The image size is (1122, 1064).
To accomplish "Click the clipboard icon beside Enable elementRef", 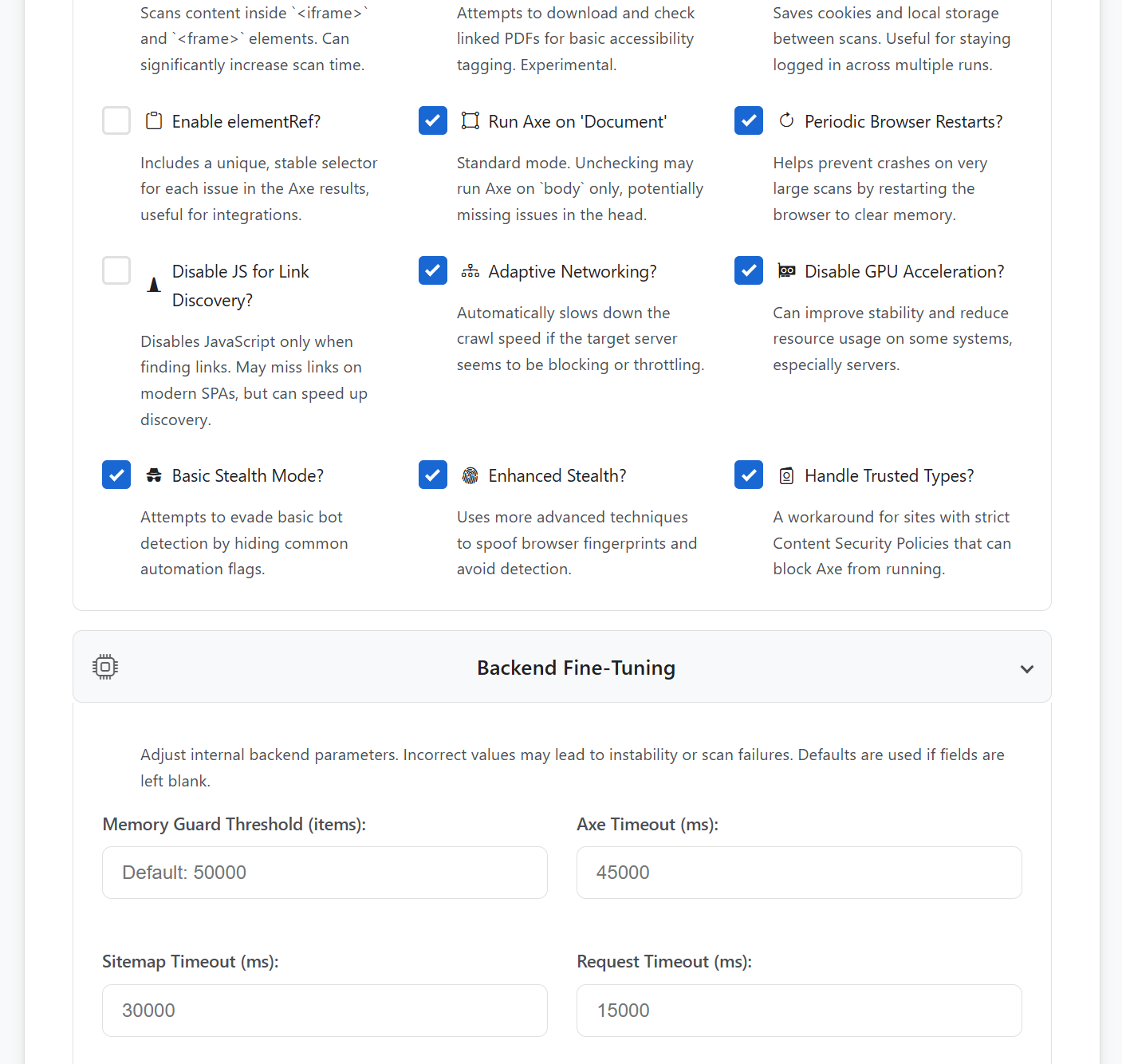I will tap(154, 121).
